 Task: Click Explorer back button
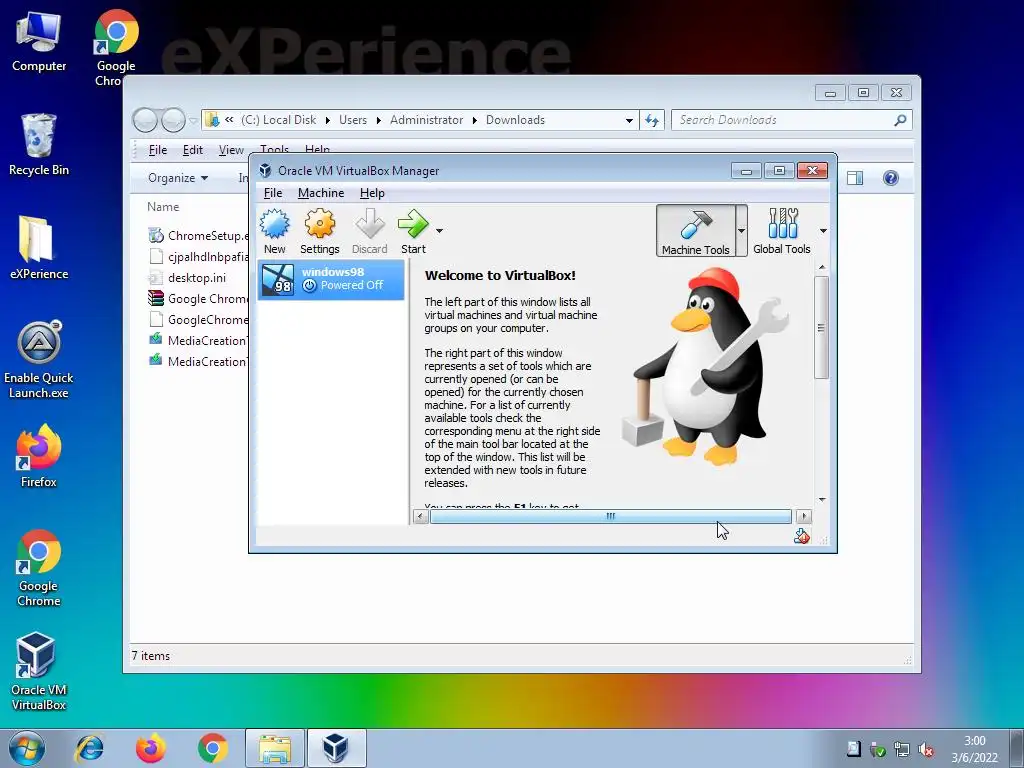(145, 120)
